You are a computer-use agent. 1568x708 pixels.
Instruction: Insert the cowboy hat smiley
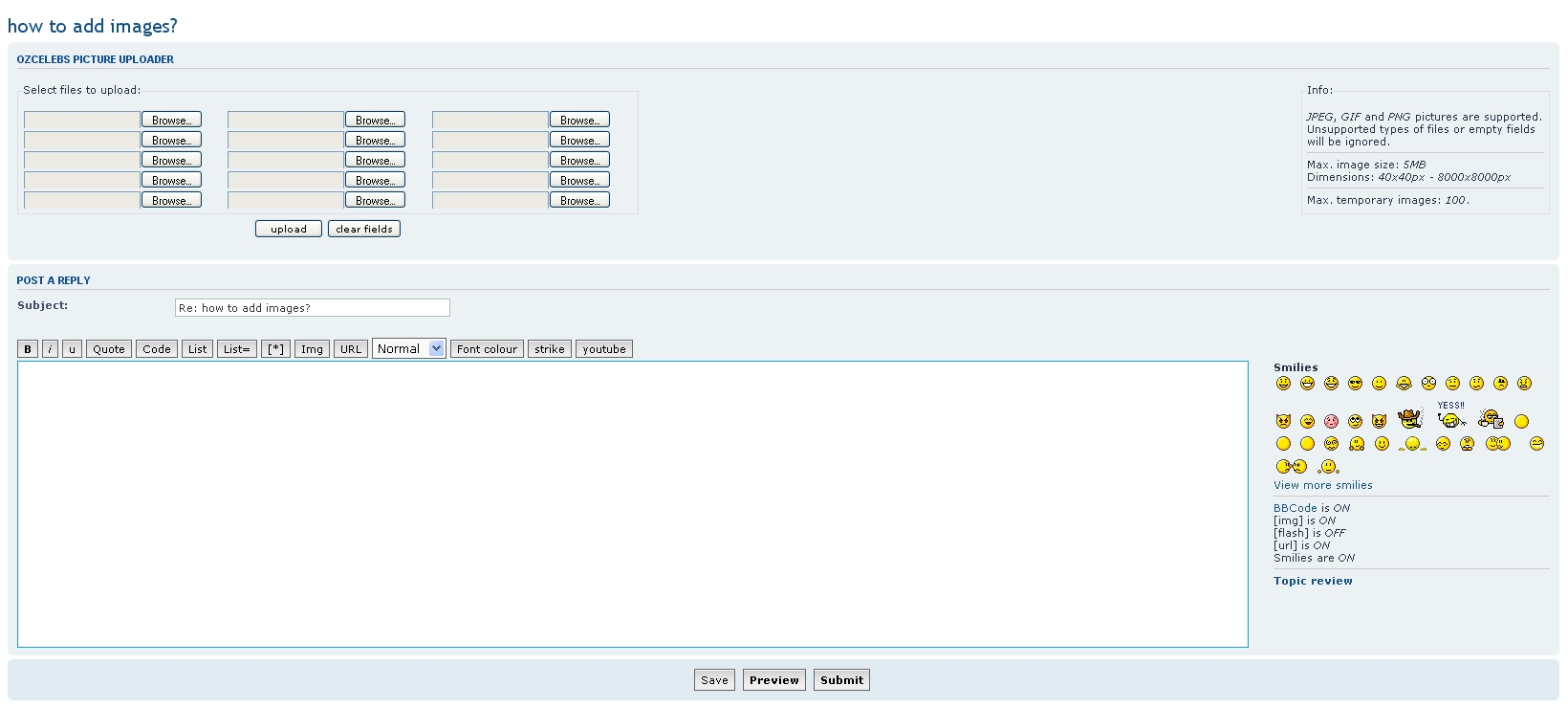click(x=1409, y=419)
